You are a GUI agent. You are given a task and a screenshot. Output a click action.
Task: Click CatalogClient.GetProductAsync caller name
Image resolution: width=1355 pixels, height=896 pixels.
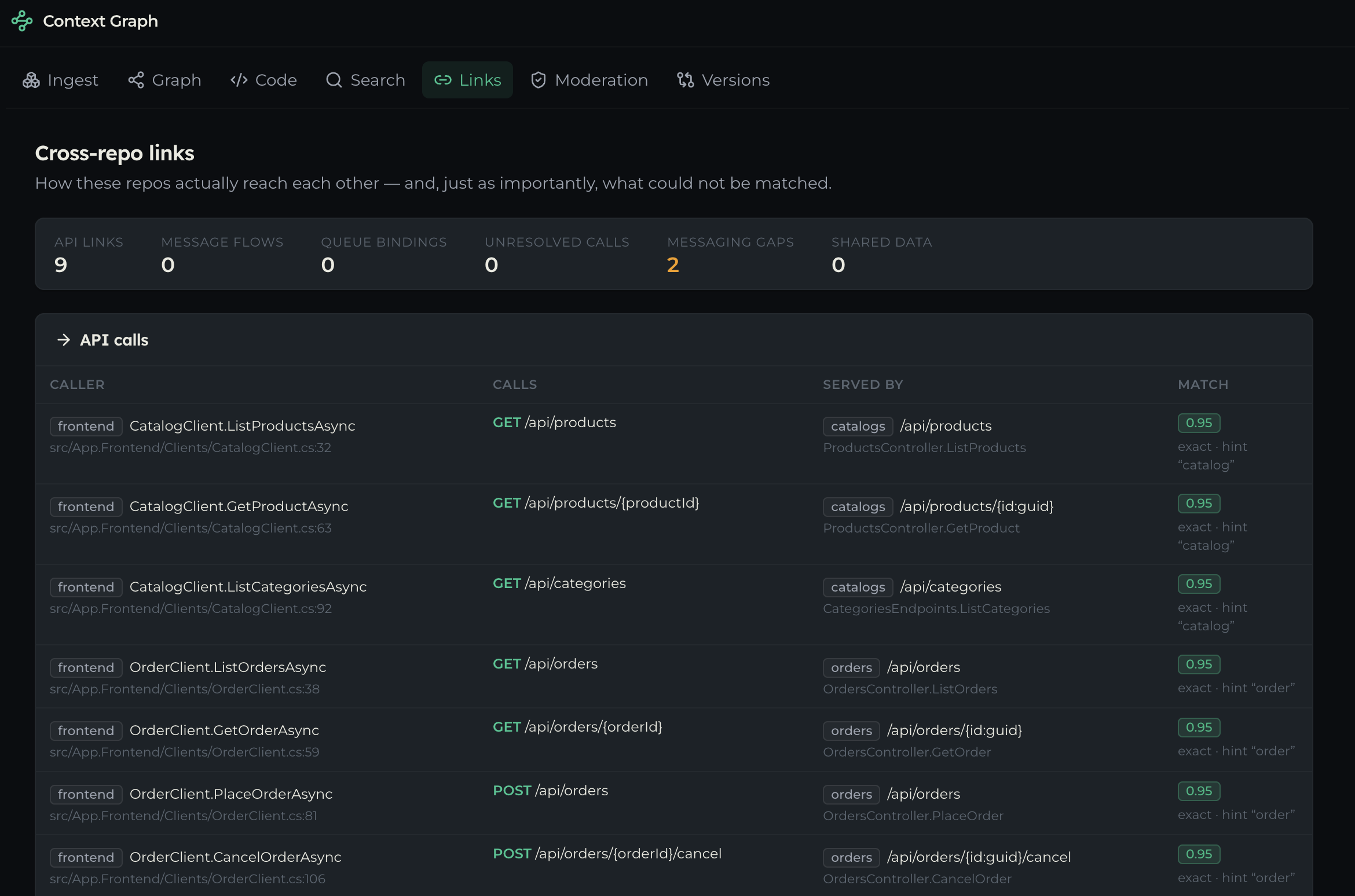point(239,506)
